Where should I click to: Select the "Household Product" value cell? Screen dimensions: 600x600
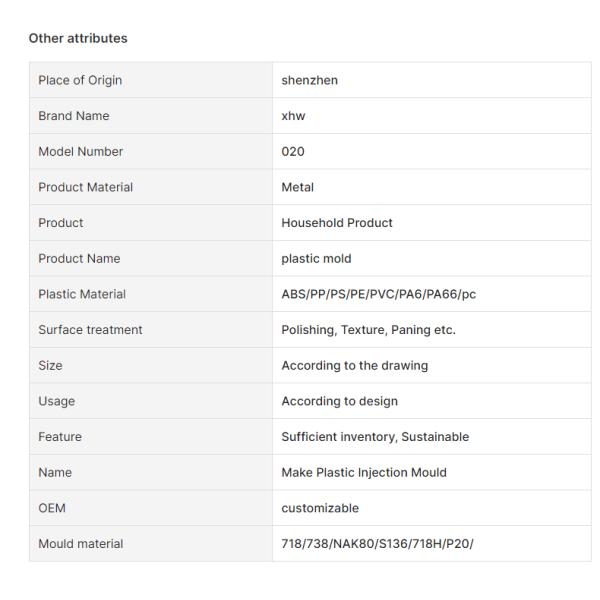337,223
